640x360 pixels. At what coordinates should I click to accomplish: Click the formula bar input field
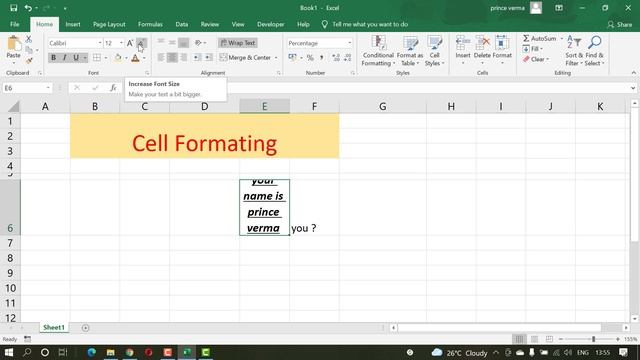376,88
